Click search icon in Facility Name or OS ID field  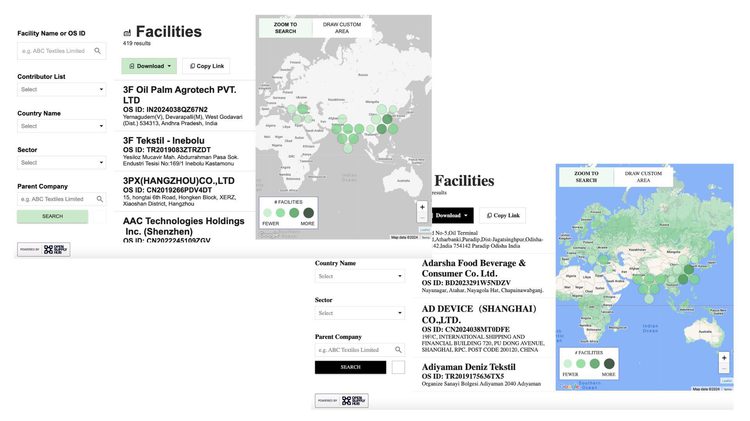point(98,51)
